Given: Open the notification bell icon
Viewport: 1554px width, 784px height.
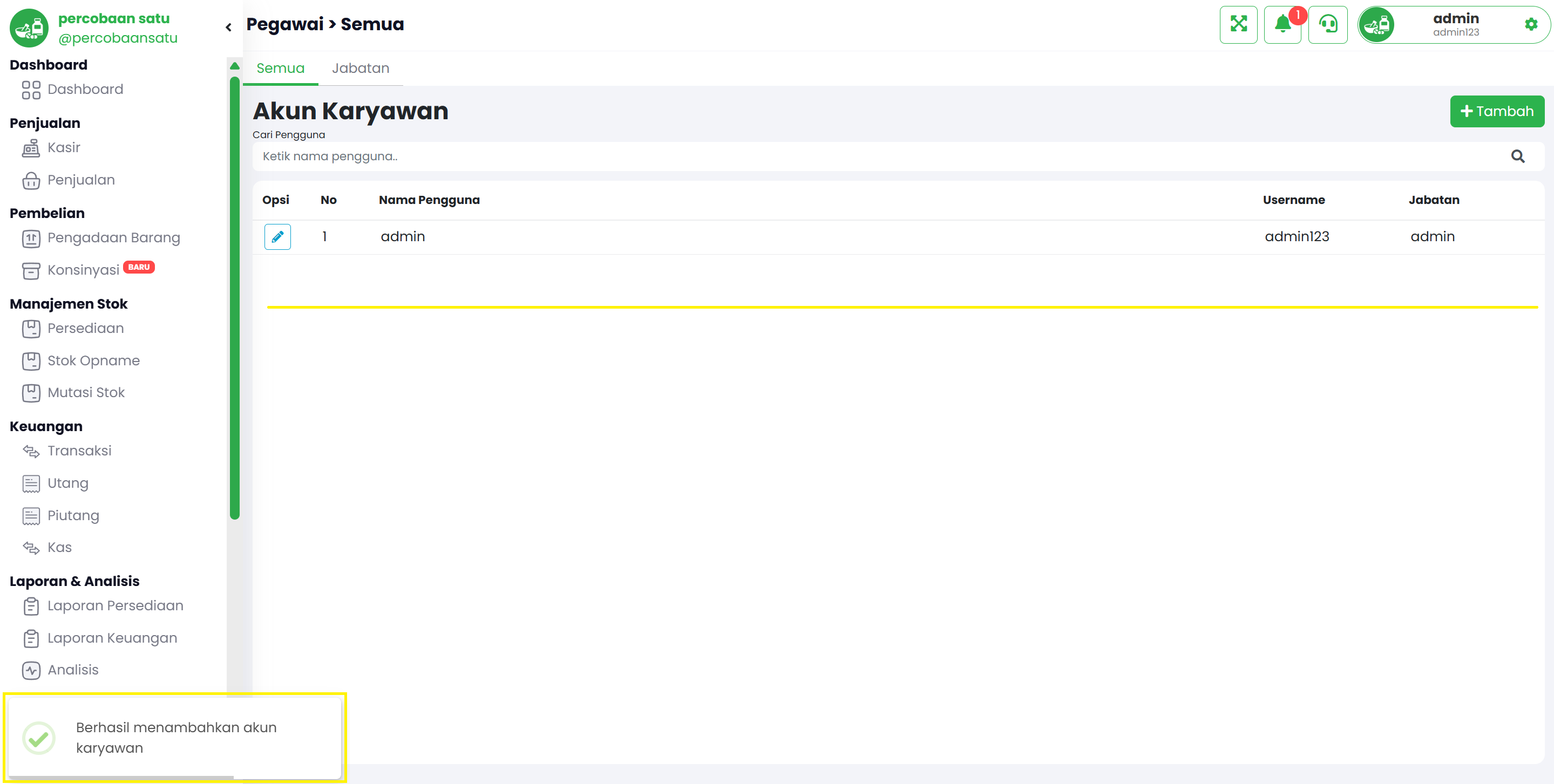Looking at the screenshot, I should 1283,25.
